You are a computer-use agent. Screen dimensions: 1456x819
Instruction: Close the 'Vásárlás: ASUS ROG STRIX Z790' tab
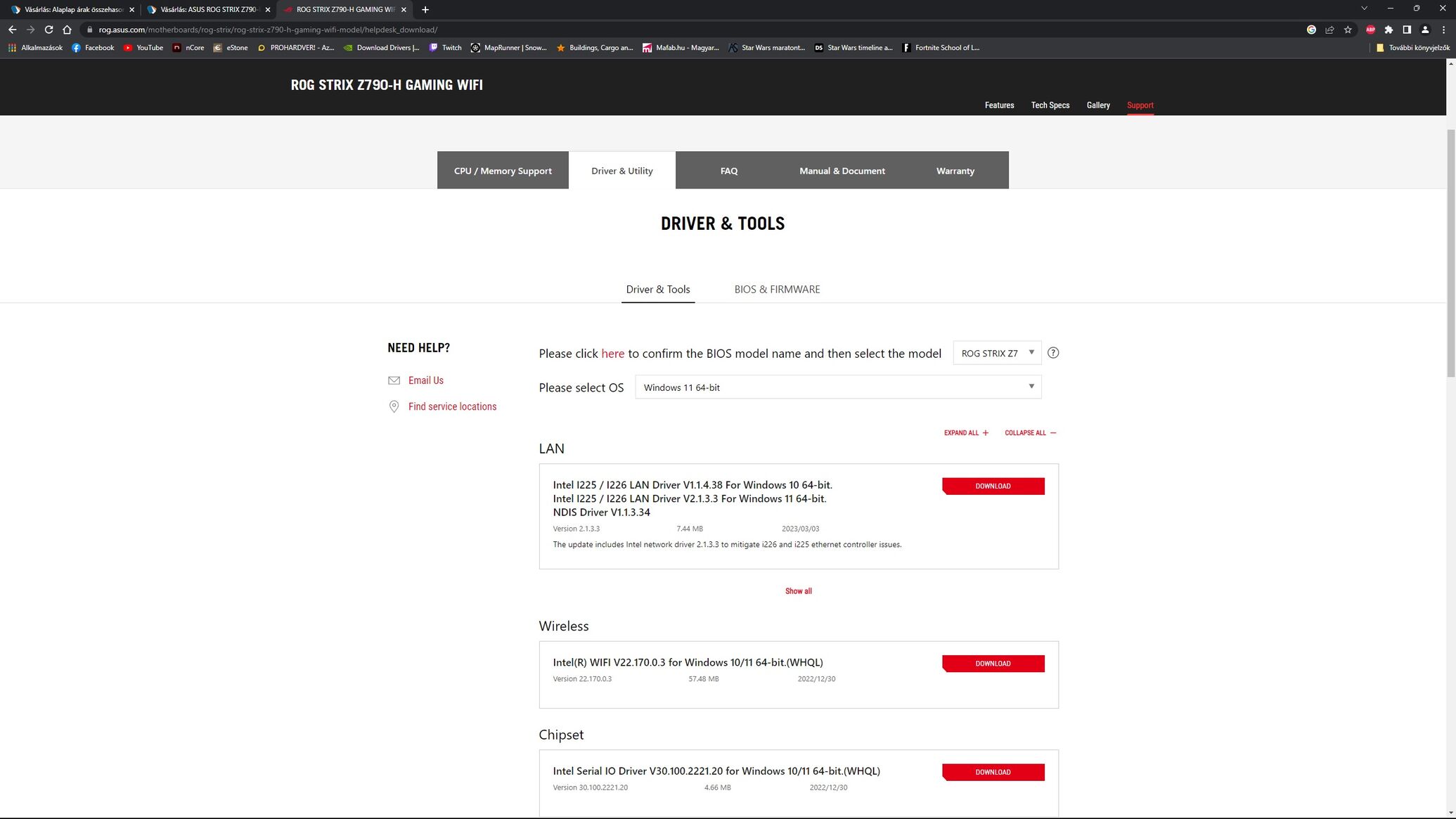point(268,10)
